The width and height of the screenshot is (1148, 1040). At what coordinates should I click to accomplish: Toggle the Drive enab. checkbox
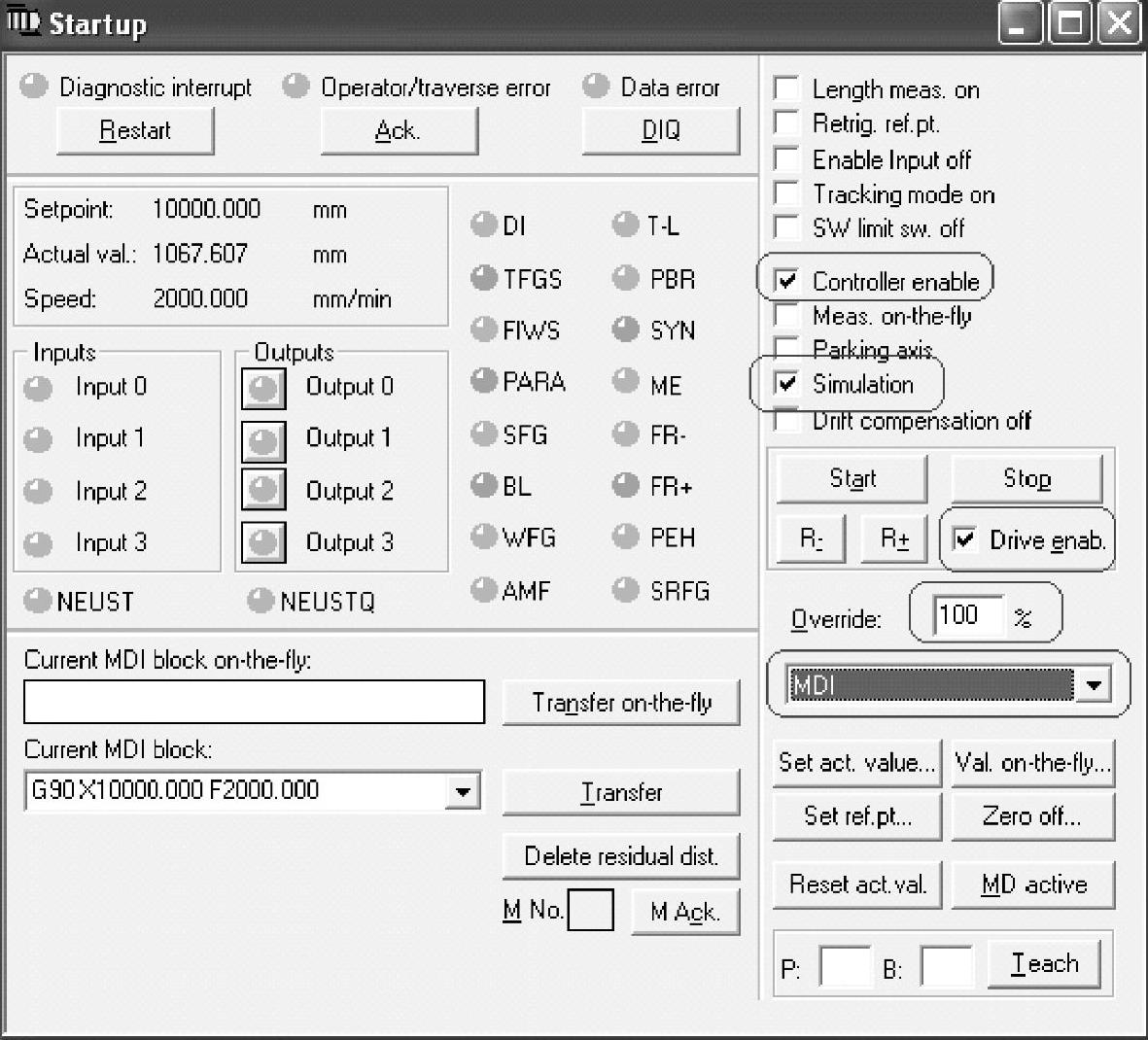click(964, 539)
